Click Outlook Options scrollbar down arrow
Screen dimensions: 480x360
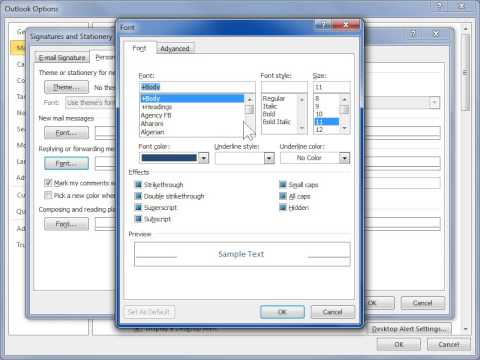[466, 329]
